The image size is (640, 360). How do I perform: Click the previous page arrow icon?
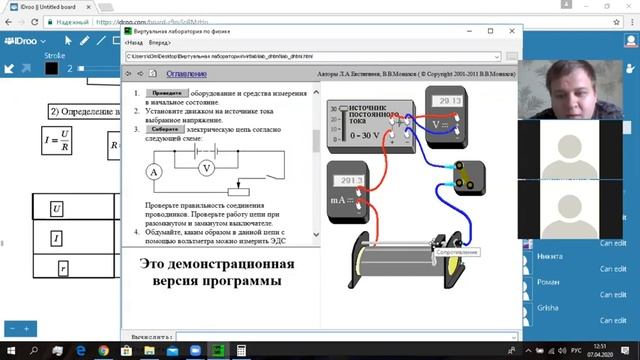point(128,73)
